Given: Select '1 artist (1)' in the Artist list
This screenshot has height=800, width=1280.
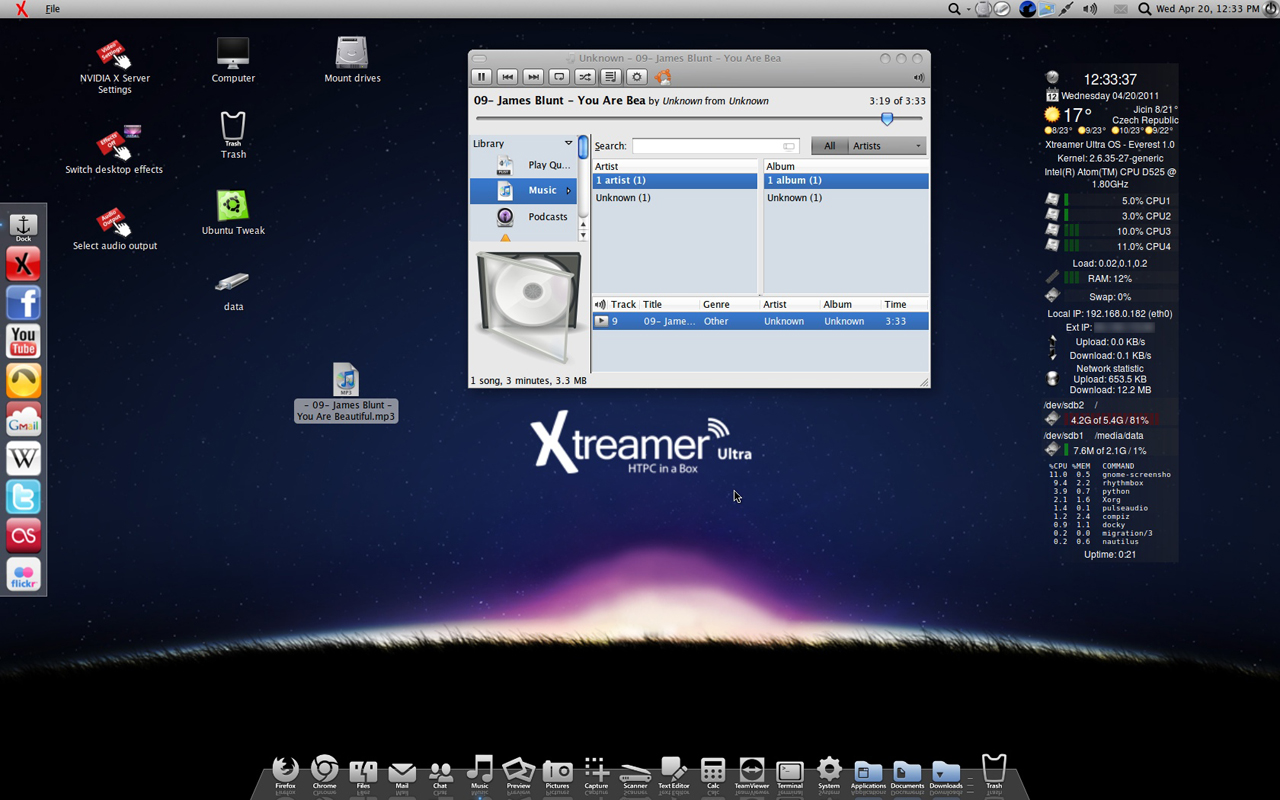Looking at the screenshot, I should [675, 180].
